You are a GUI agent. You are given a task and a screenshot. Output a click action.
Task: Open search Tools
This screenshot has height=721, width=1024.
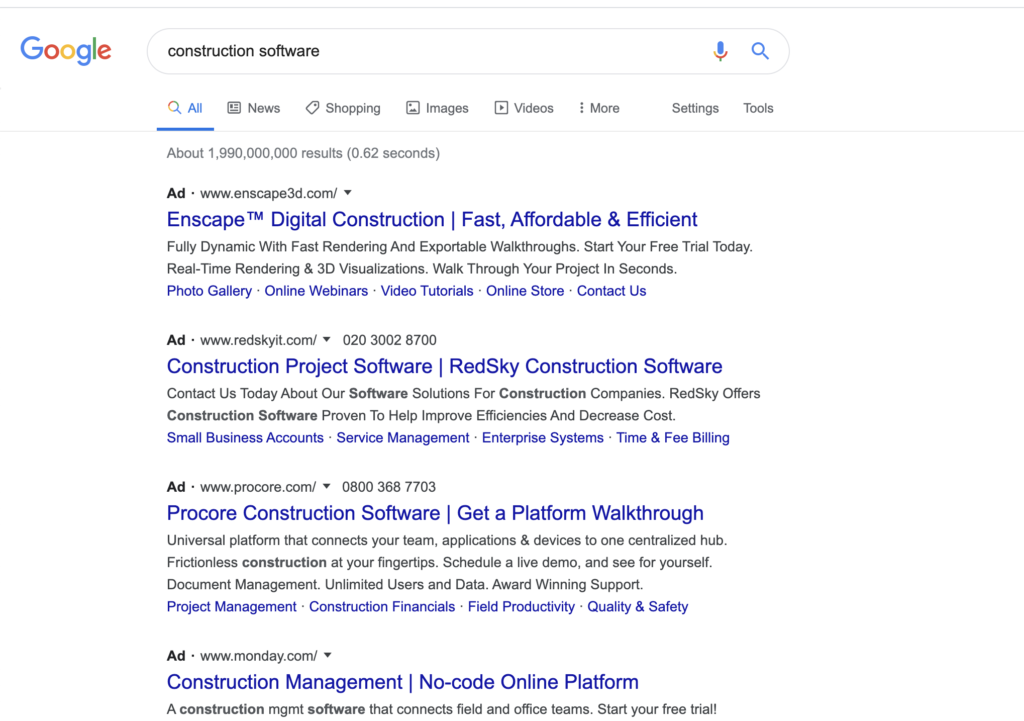point(758,108)
